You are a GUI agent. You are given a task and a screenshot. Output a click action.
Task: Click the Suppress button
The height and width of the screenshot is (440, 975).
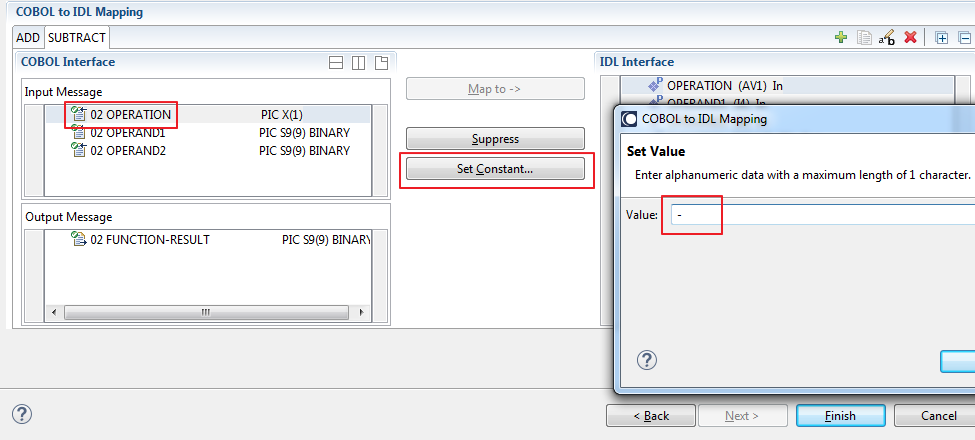[496, 139]
